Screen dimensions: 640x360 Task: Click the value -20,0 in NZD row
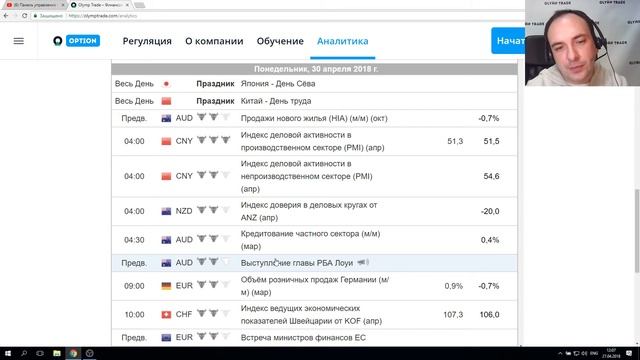pyautogui.click(x=490, y=211)
